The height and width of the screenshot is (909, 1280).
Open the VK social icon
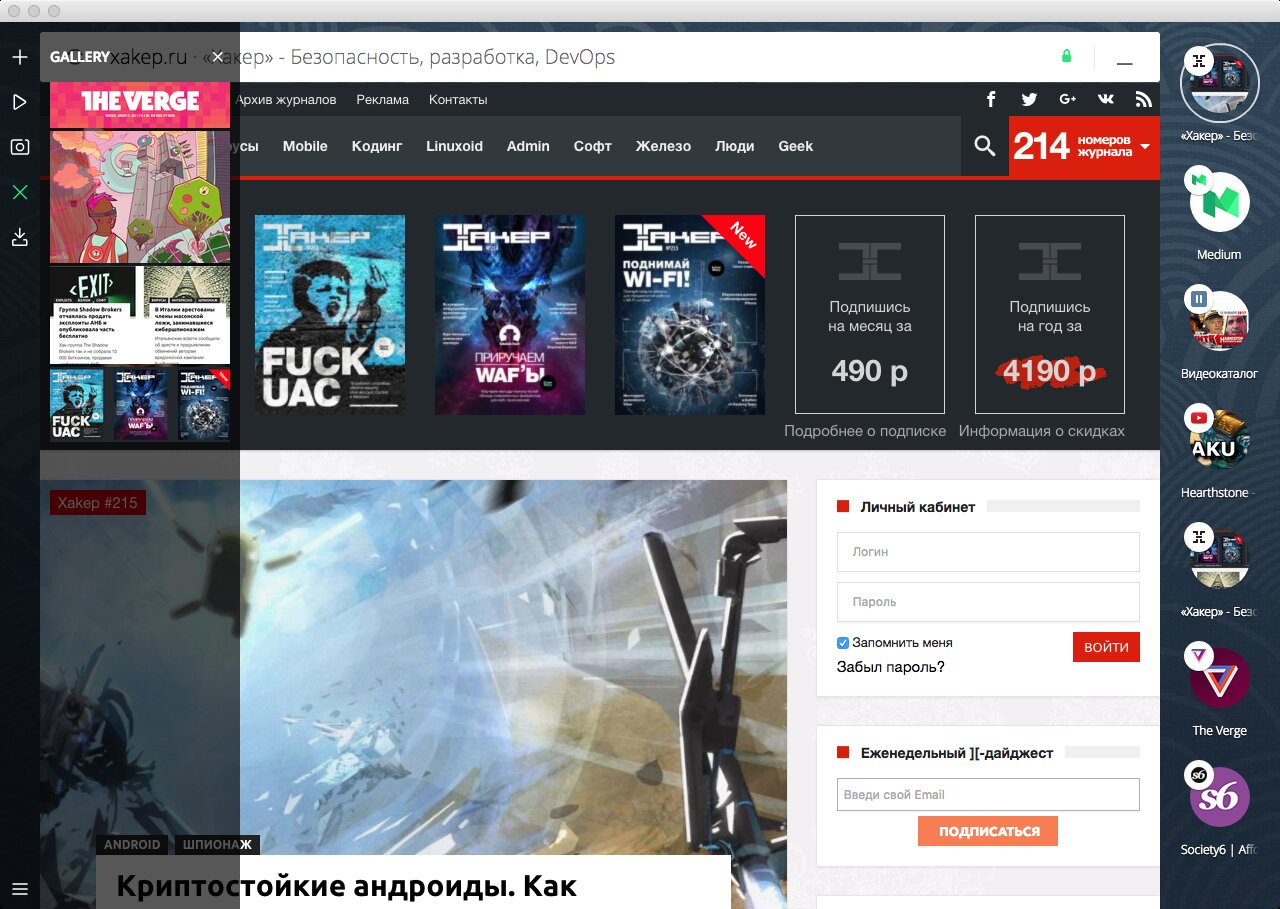point(1106,99)
